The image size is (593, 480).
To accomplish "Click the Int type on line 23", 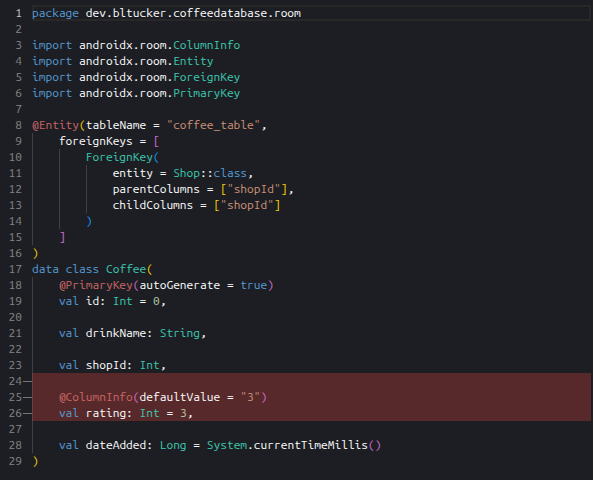I will 150,365.
